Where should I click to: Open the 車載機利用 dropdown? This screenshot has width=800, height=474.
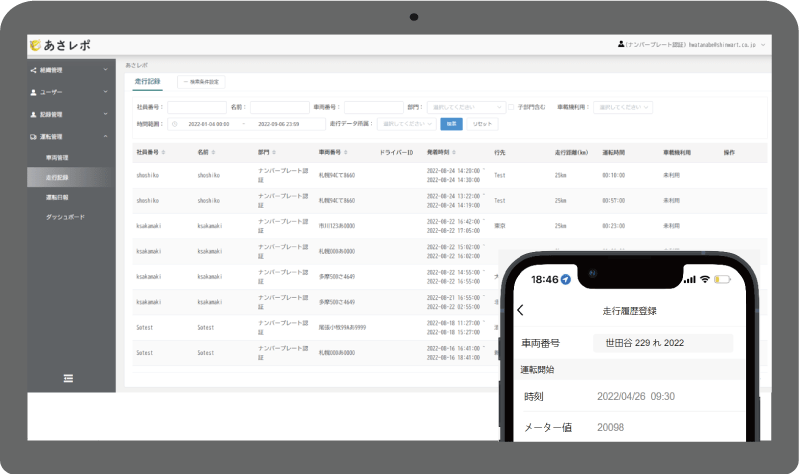(623, 107)
